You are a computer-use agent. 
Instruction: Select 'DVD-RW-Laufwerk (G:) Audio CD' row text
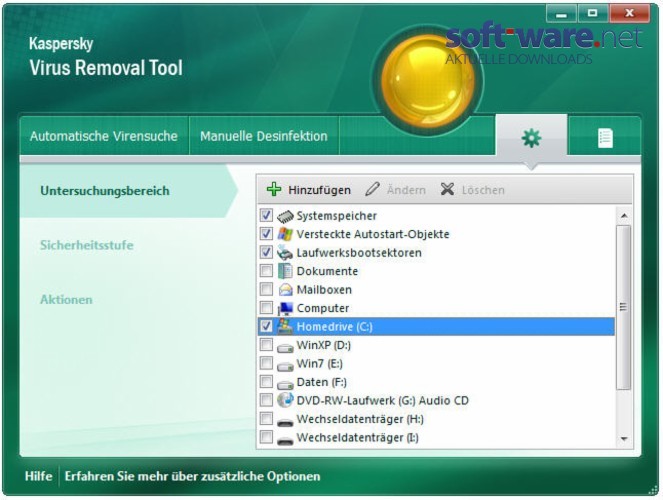tap(383, 400)
